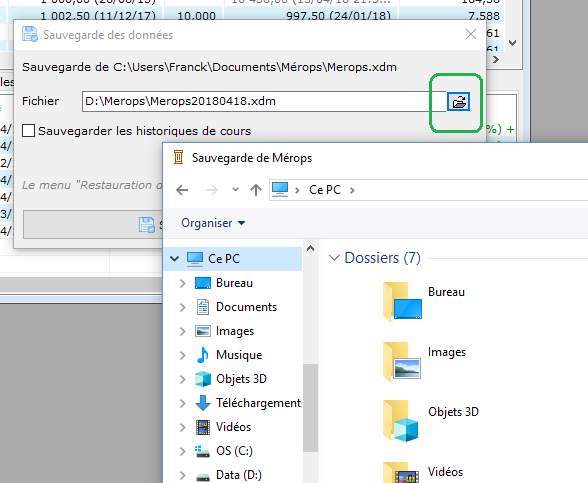
Task: Open recent locations dropdown arrow
Action: (235, 190)
